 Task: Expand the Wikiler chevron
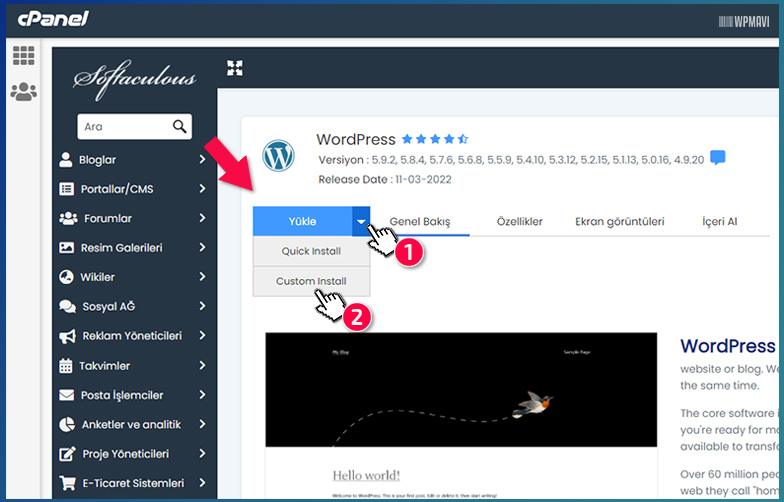point(202,276)
